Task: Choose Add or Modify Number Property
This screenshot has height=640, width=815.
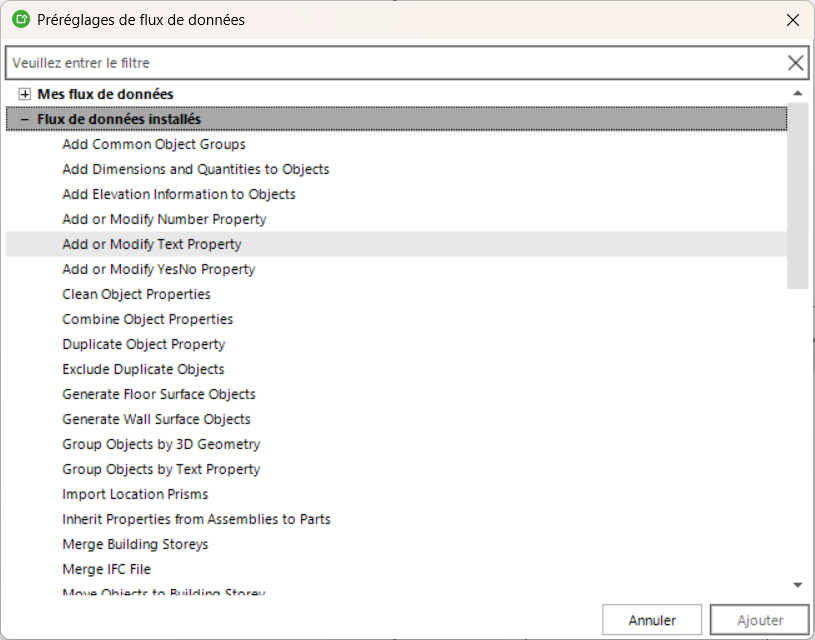Action: [x=164, y=219]
